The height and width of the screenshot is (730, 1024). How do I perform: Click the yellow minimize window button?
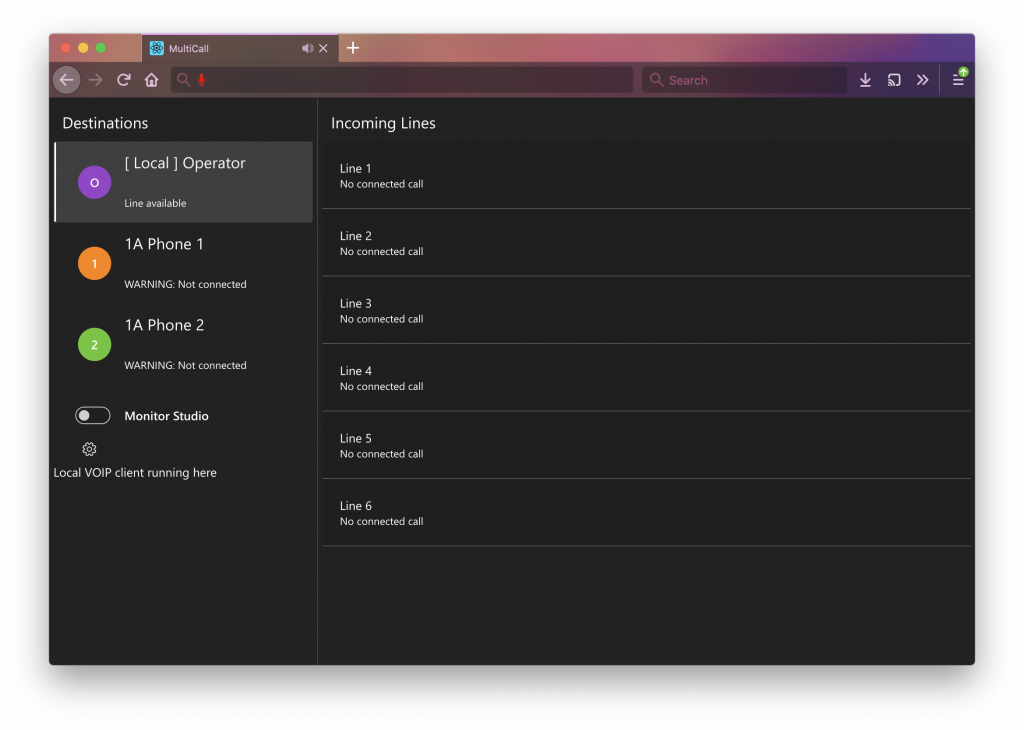coord(83,48)
